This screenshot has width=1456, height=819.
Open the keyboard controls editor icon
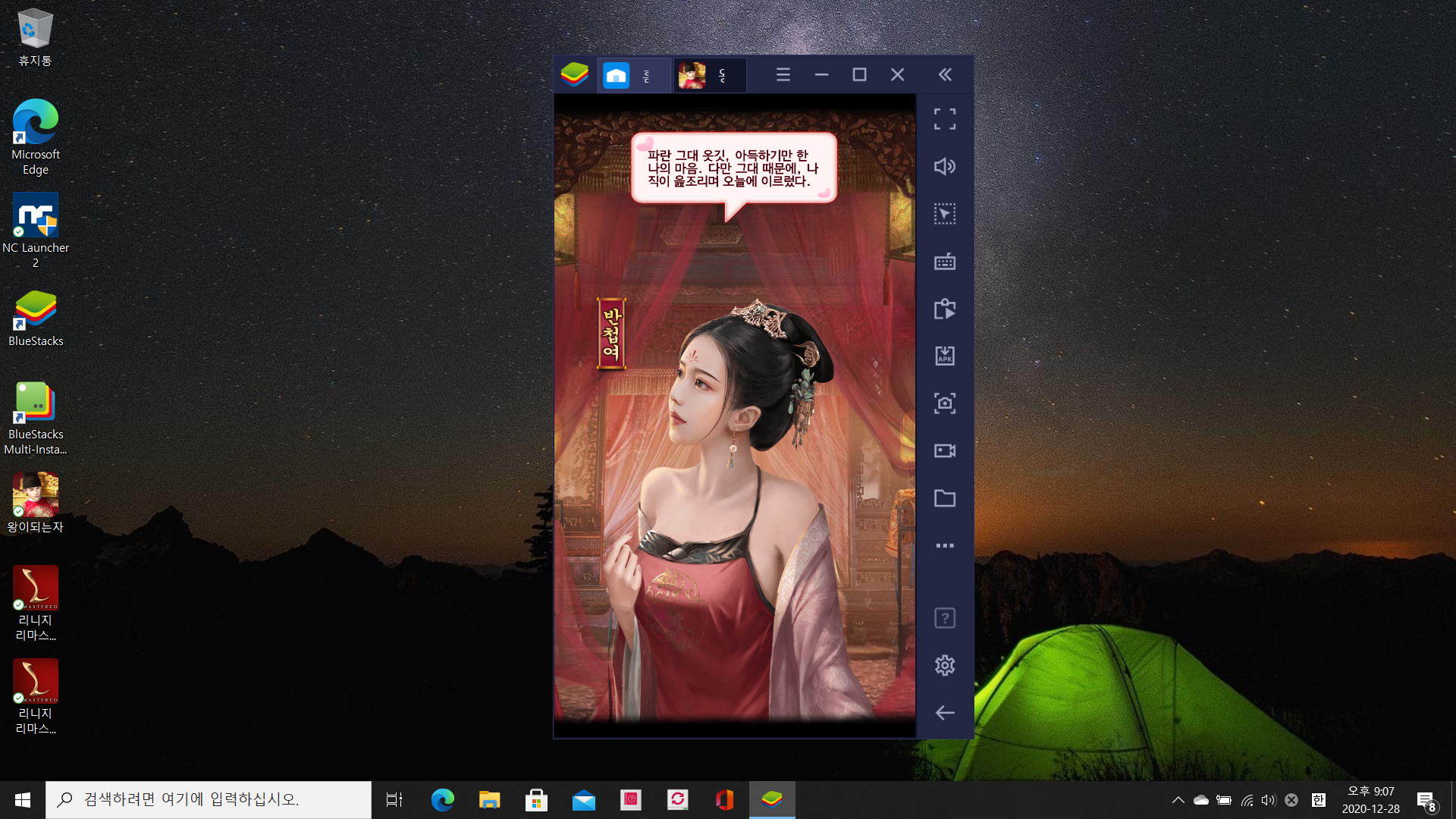pyautogui.click(x=944, y=262)
